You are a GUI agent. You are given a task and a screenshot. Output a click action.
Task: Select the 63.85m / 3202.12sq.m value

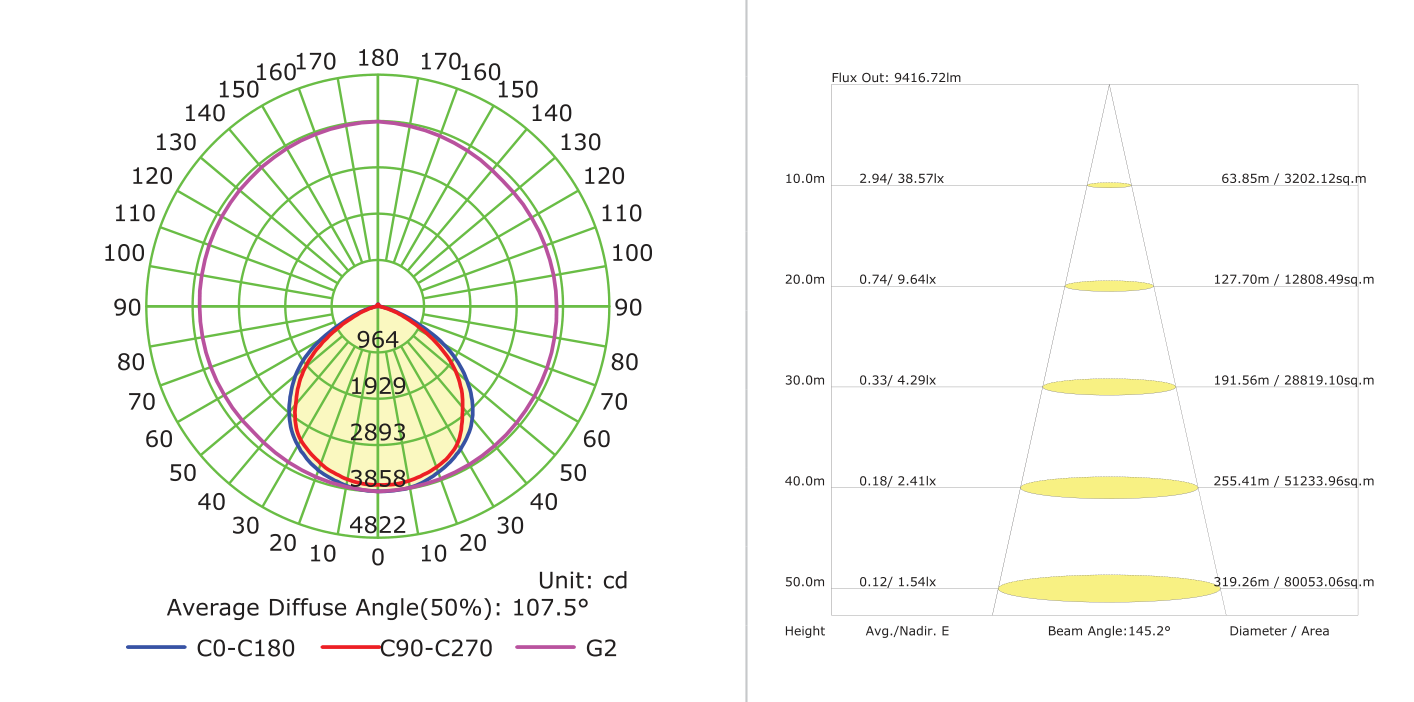[x=1294, y=179]
